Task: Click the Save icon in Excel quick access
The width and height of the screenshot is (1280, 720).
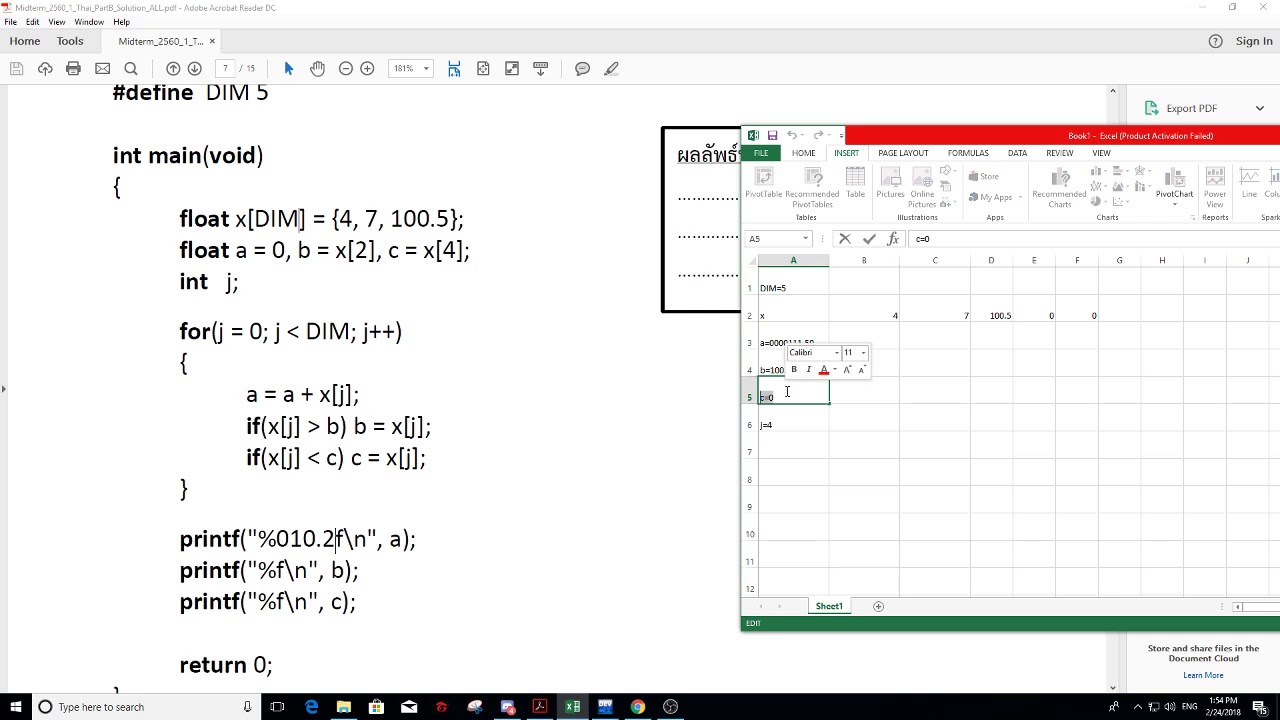Action: pyautogui.click(x=772, y=135)
